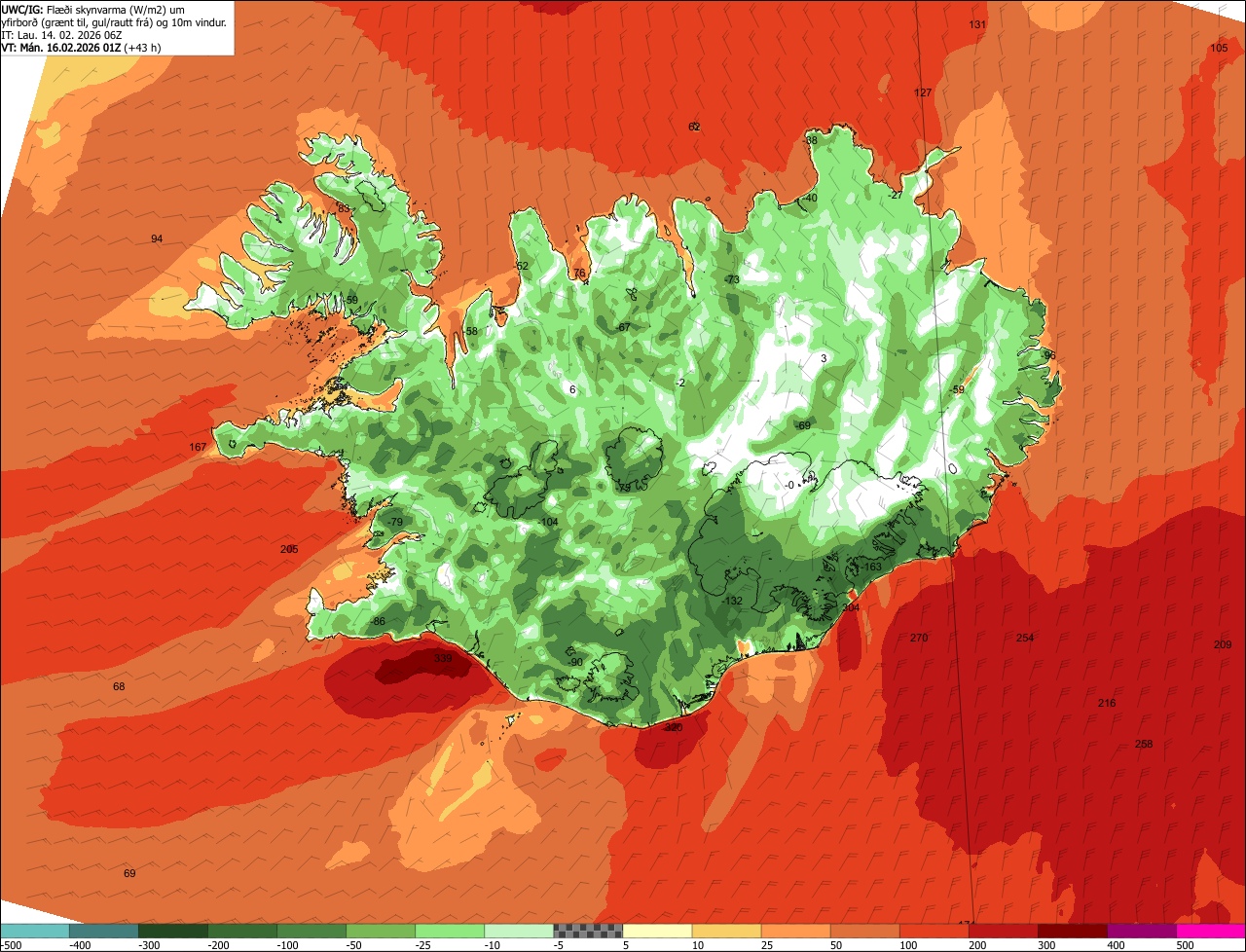Click the pale green swatch between -10 and -5

click(519, 931)
